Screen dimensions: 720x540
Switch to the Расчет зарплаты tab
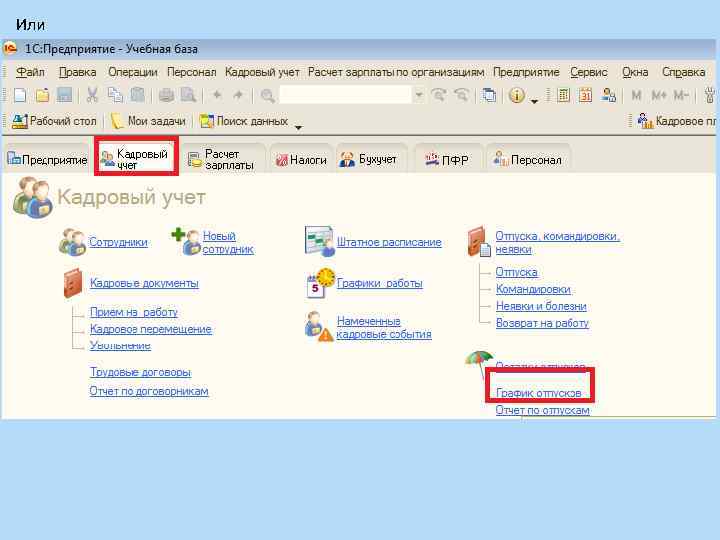[x=223, y=159]
